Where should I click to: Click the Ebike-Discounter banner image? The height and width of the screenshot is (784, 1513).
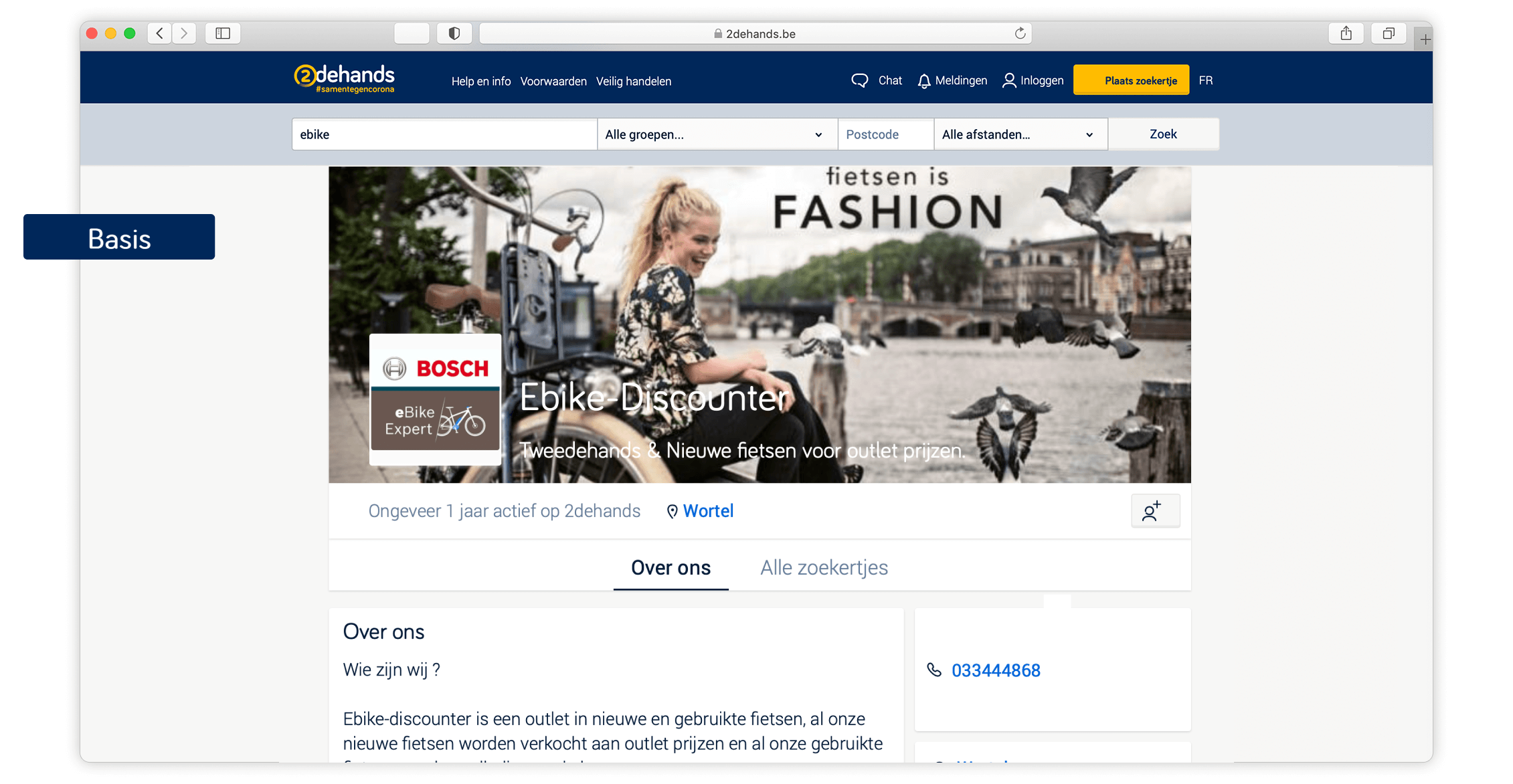(760, 324)
